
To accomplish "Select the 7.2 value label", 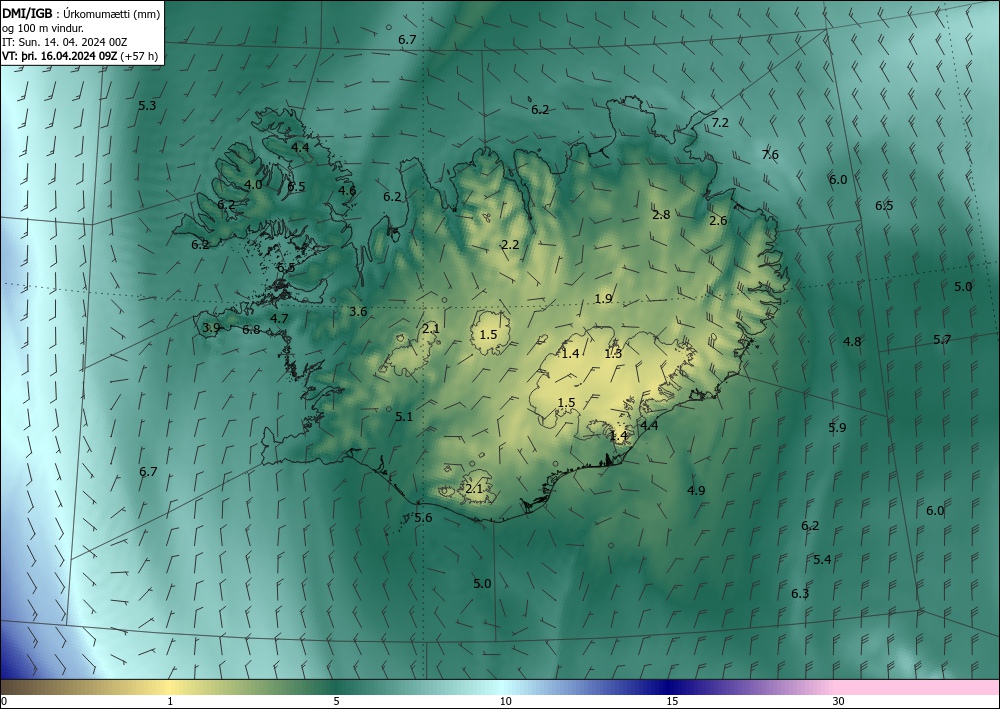I will pyautogui.click(x=720, y=123).
